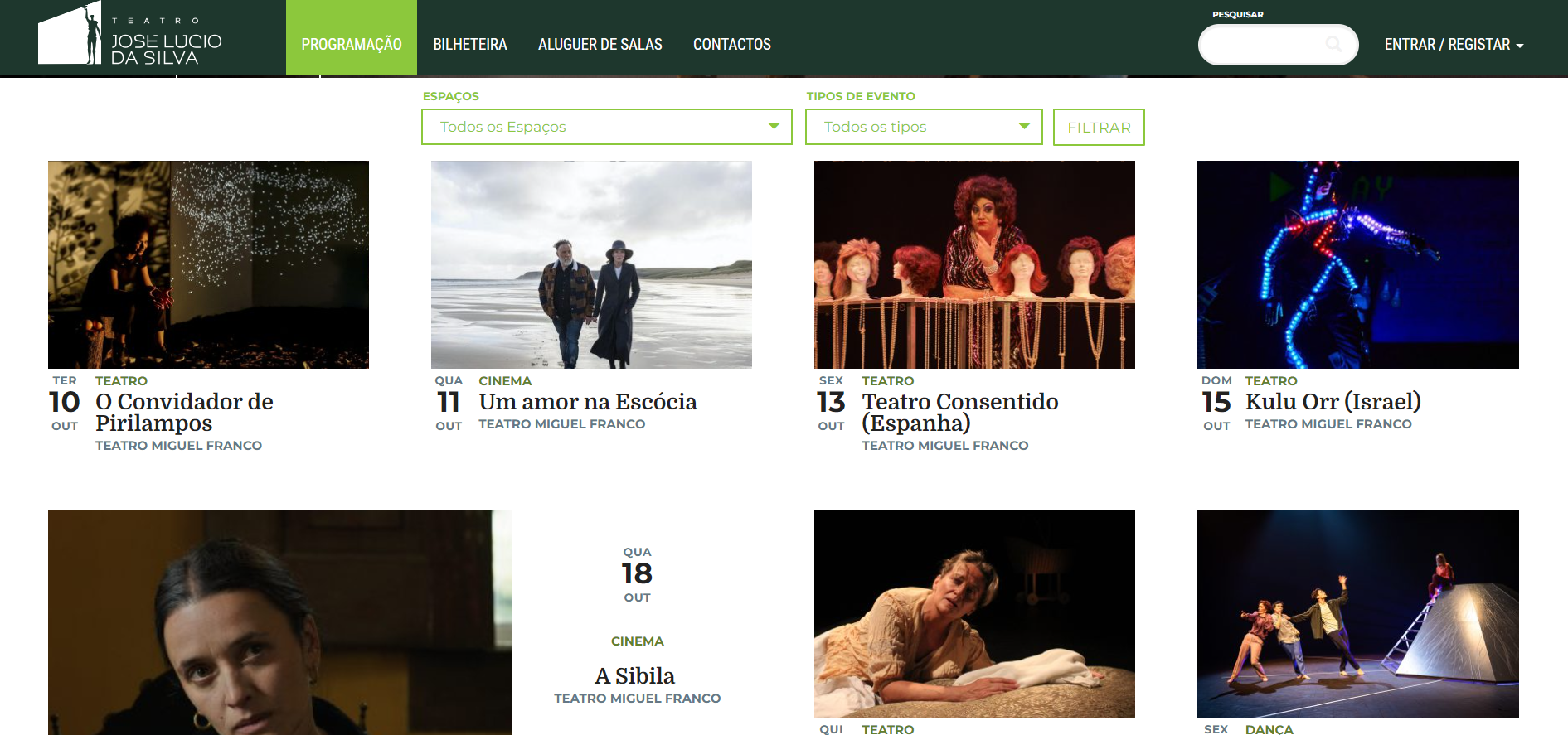The width and height of the screenshot is (1568, 735).
Task: Expand the Todos os tipos dropdown
Action: click(924, 127)
